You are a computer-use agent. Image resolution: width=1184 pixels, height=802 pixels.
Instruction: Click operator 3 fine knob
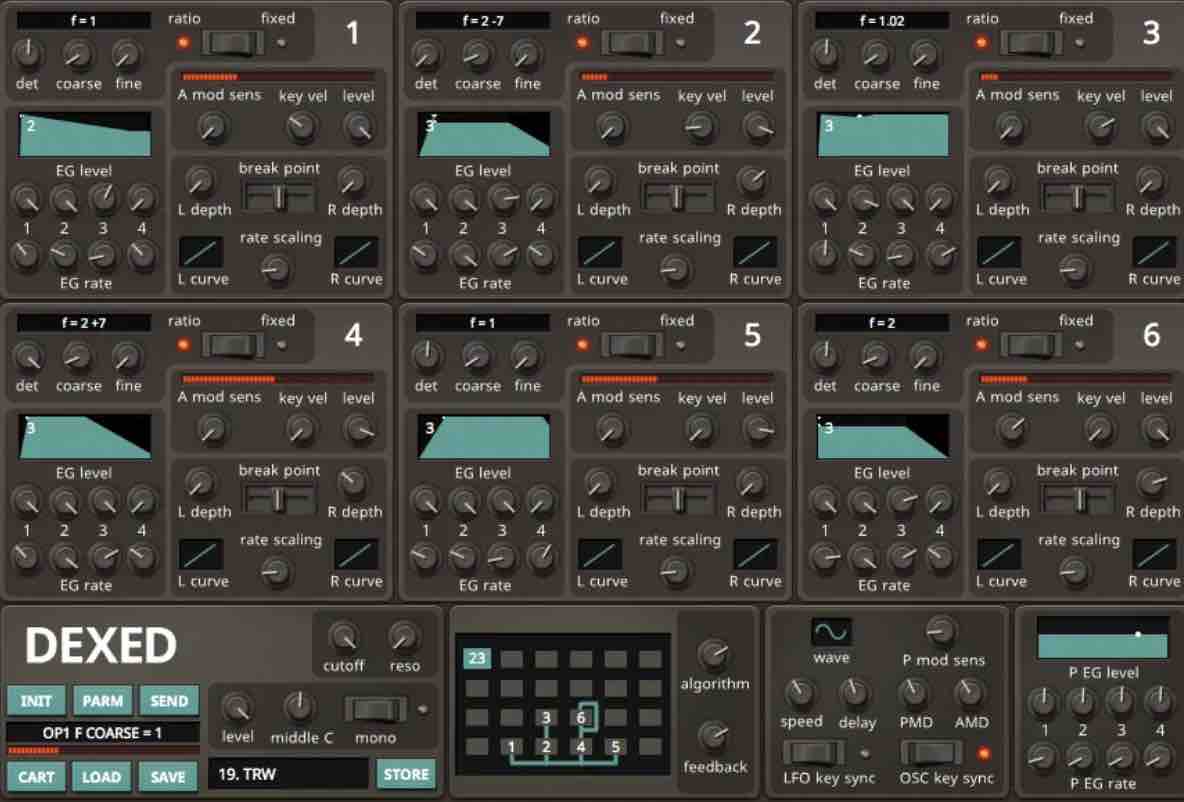tap(924, 54)
